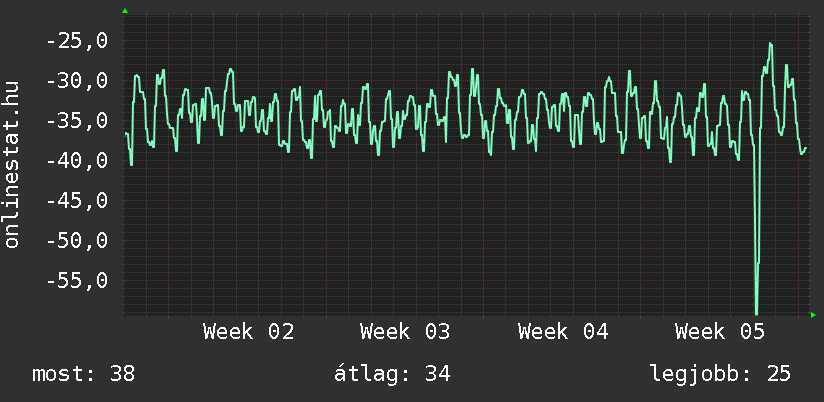Click the -45,0 Y-axis label

[77, 201]
